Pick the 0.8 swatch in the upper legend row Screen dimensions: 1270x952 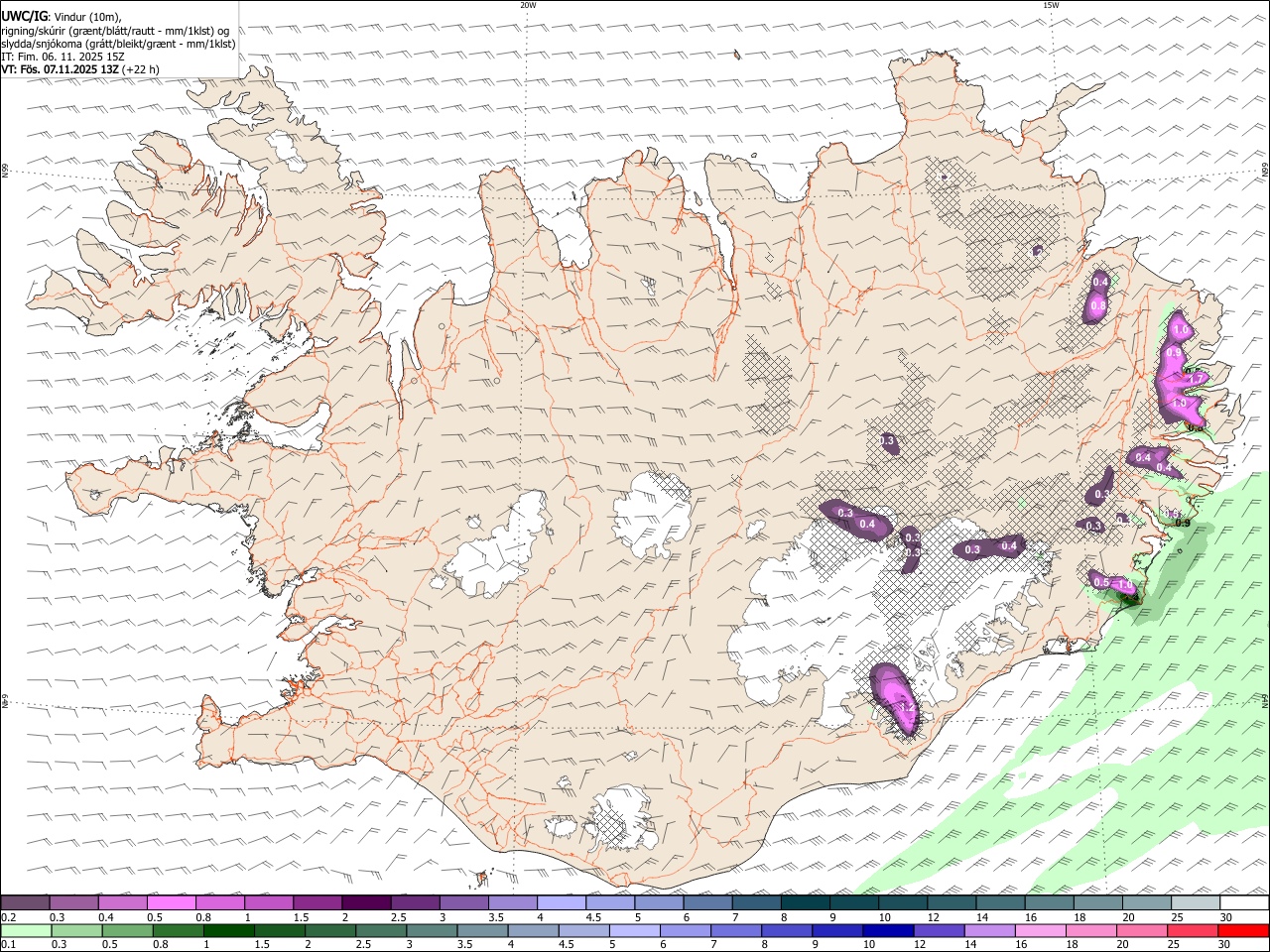pos(219,902)
